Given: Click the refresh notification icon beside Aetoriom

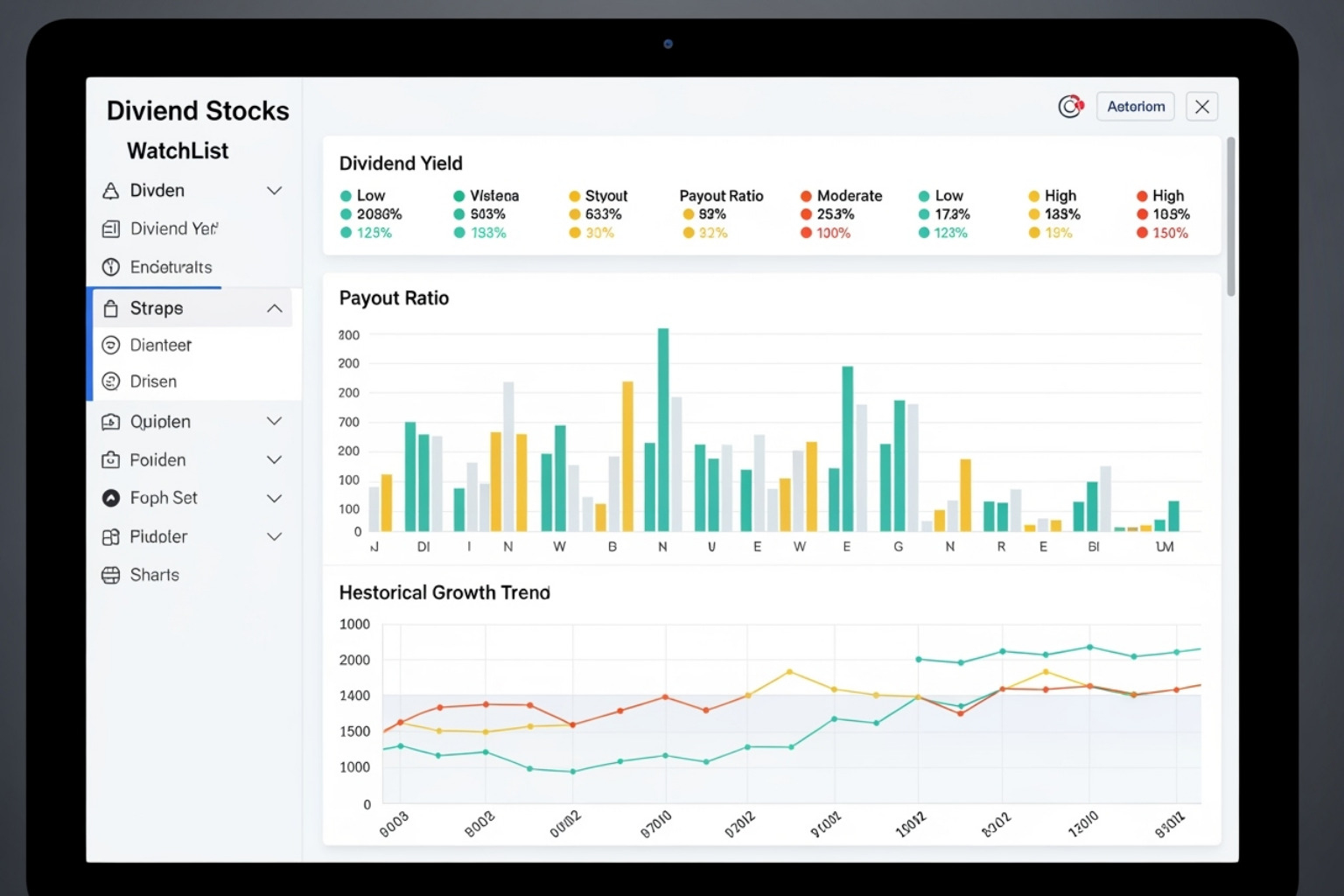Looking at the screenshot, I should [1070, 107].
